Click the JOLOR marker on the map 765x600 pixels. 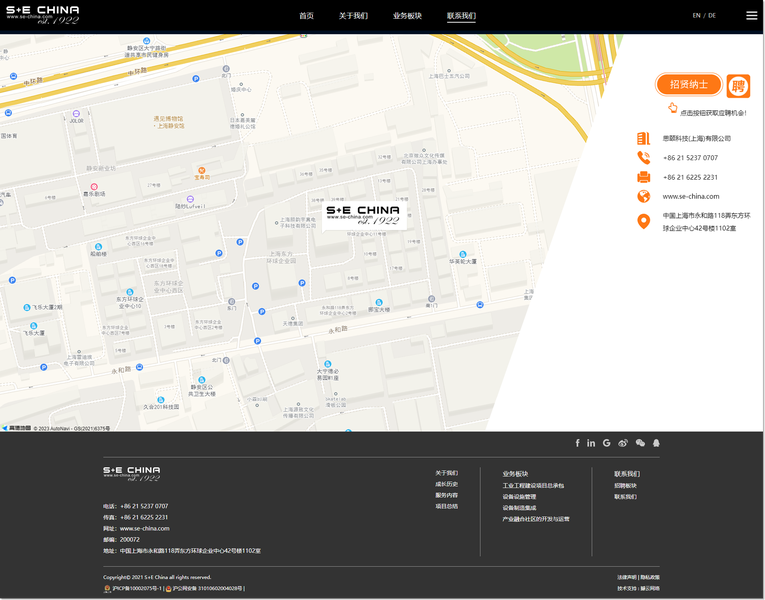(76, 114)
